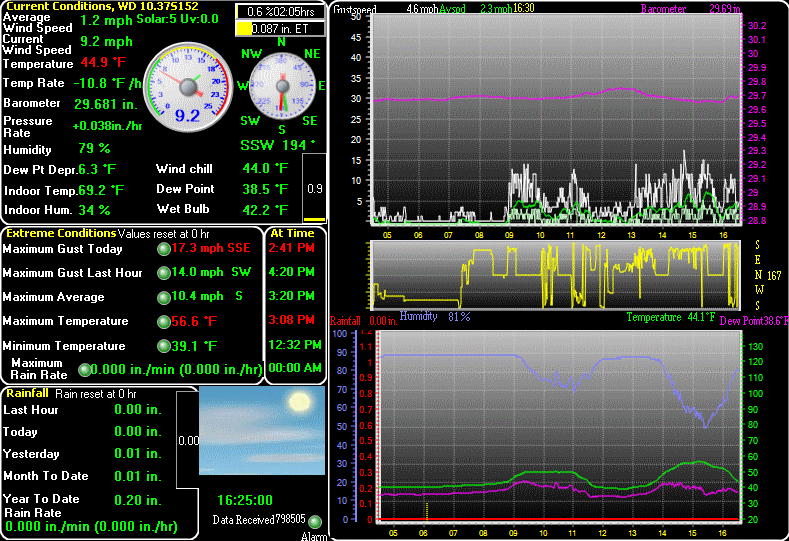789x541 pixels.
Task: Click the Humidity 81% graph legend
Action: pos(435,317)
